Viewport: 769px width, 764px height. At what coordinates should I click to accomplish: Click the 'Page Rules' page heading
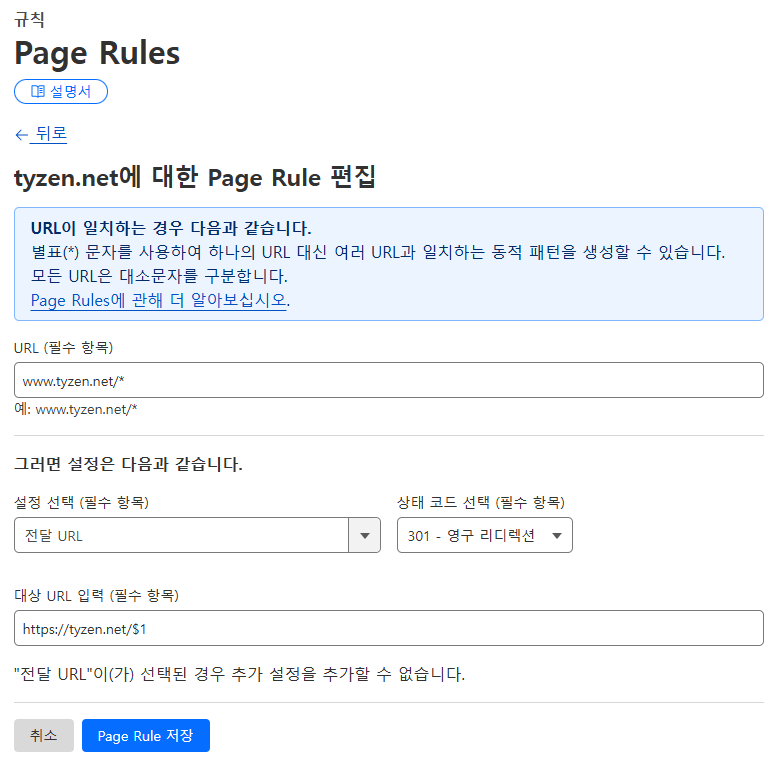pyautogui.click(x=97, y=53)
